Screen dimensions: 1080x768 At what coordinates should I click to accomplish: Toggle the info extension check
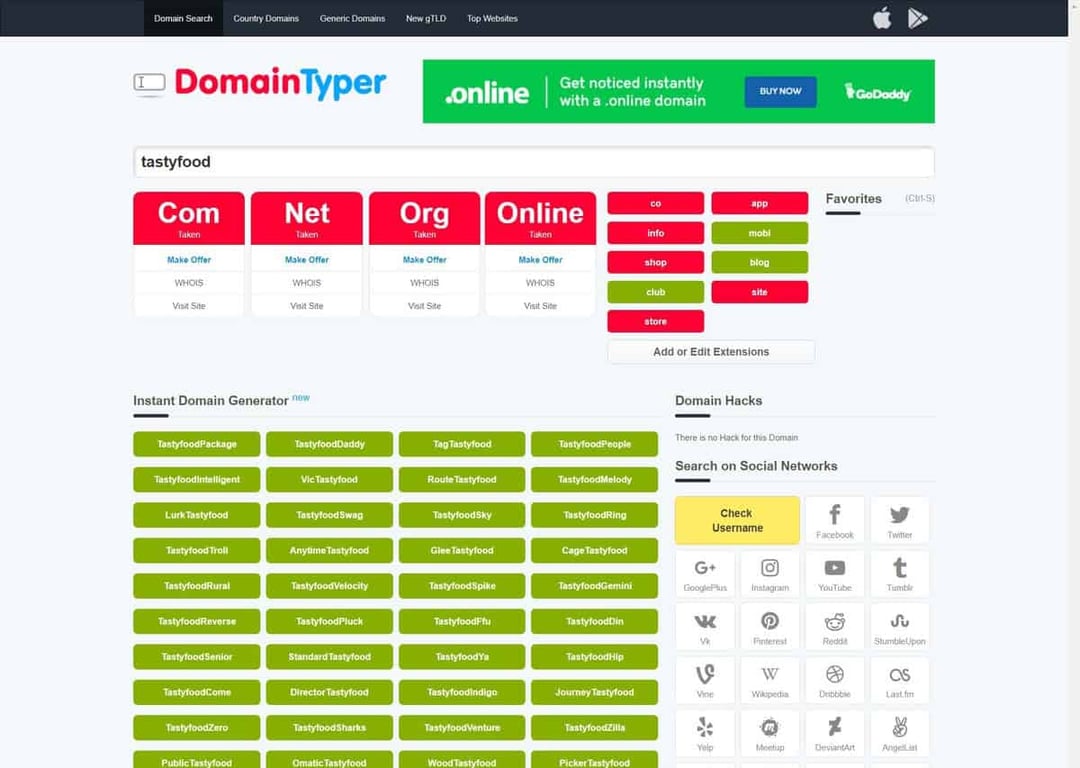pos(655,232)
